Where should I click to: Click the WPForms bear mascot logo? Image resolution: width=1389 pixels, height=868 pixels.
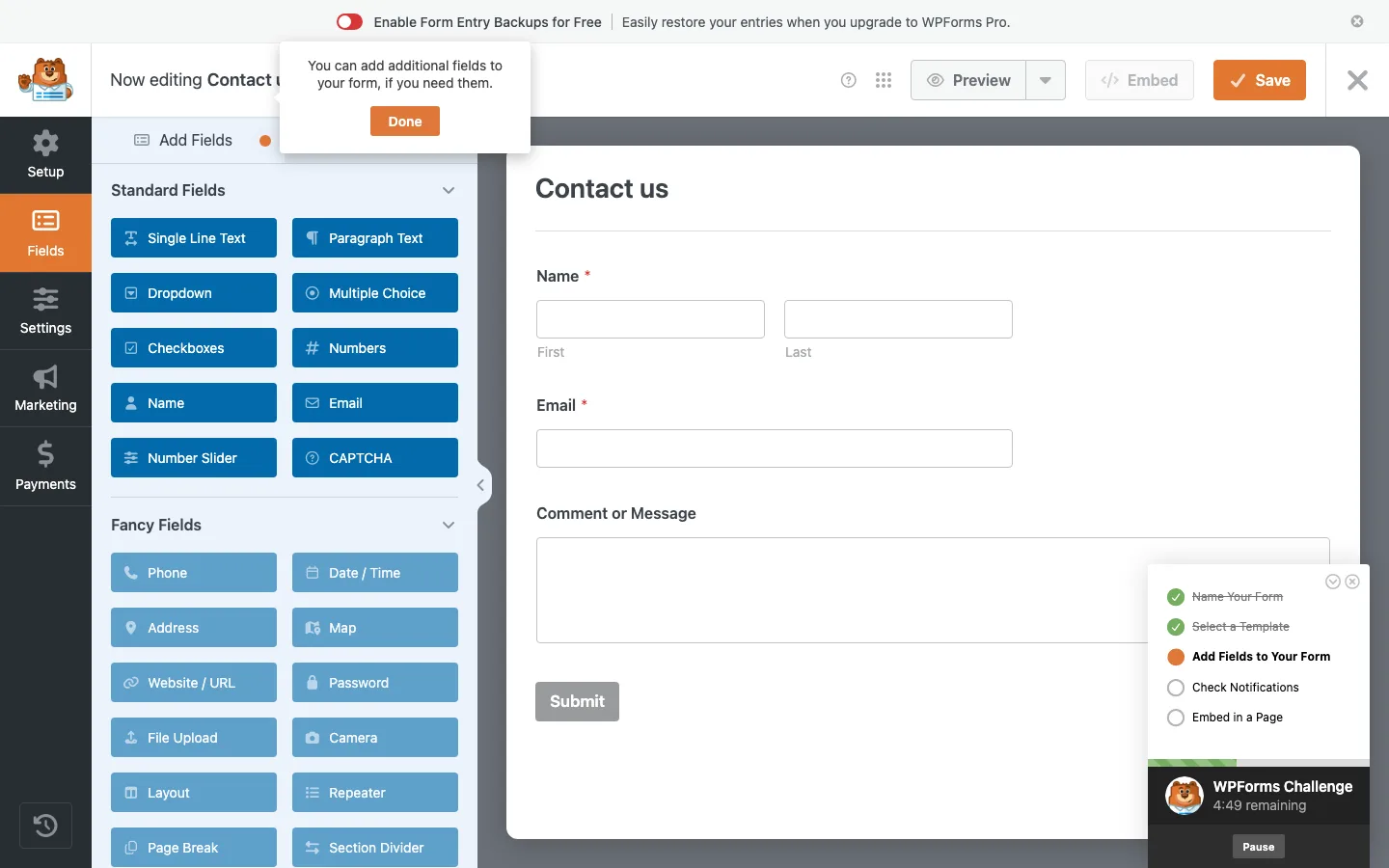click(45, 80)
